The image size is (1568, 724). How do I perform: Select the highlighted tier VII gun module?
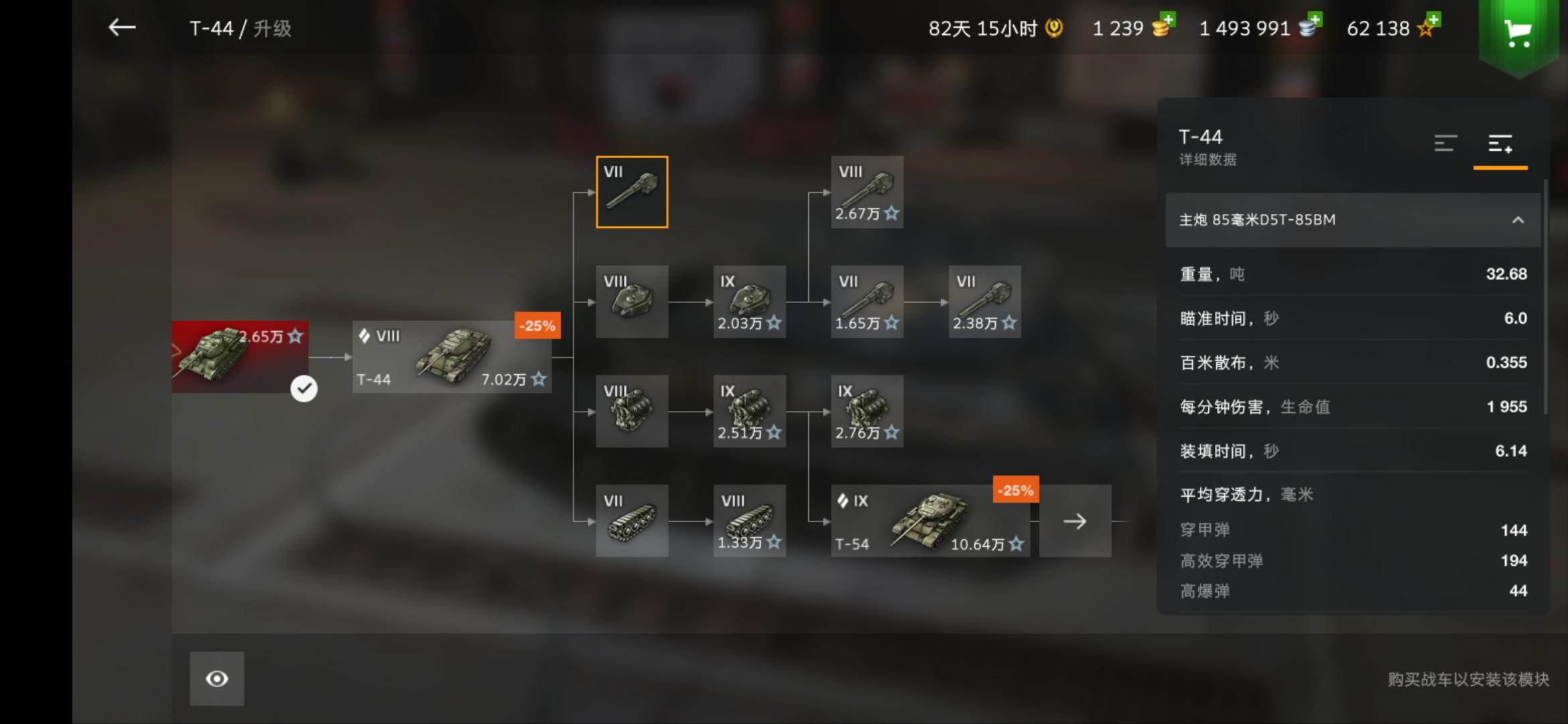(632, 192)
